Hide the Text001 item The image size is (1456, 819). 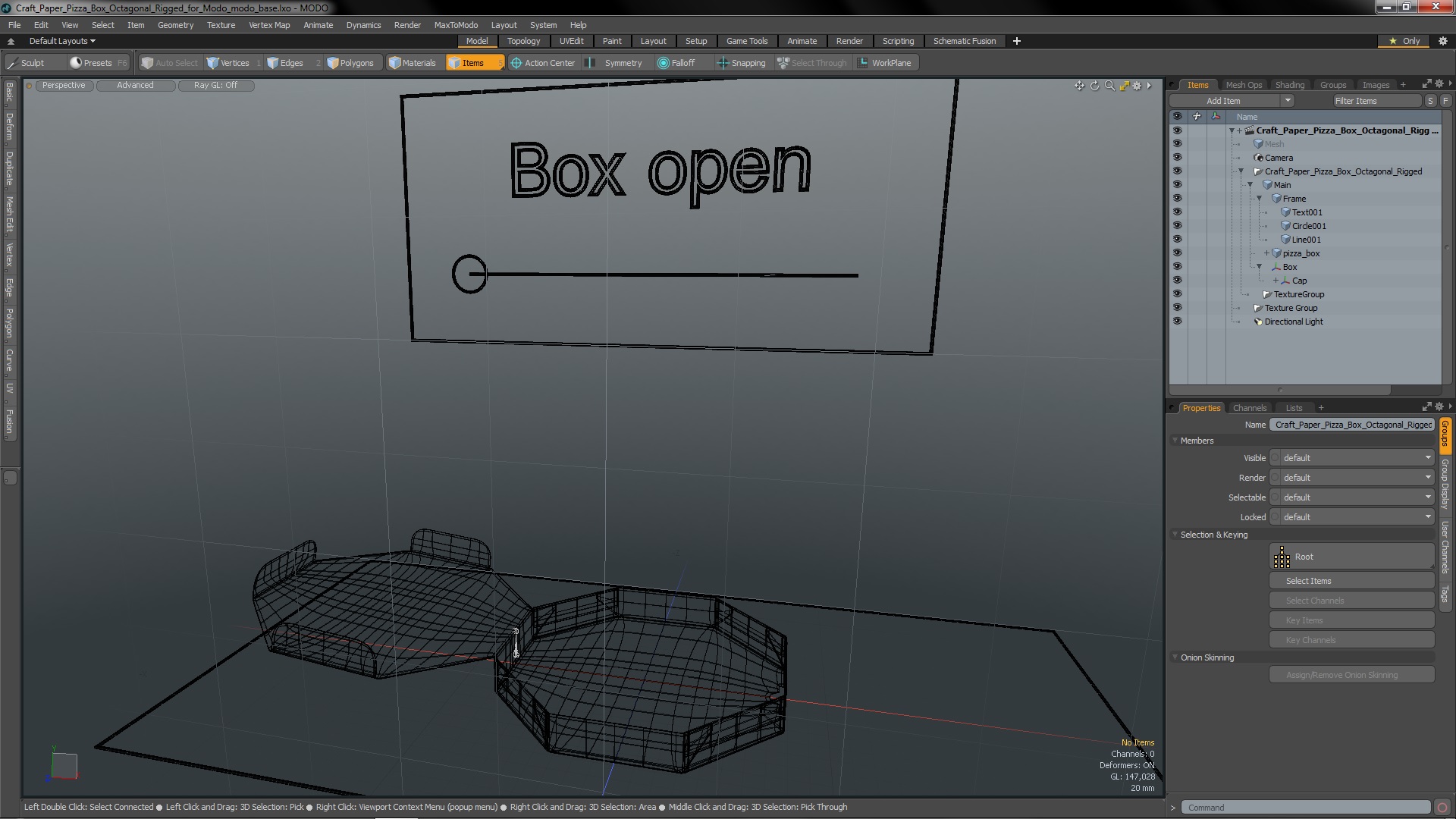coord(1177,212)
